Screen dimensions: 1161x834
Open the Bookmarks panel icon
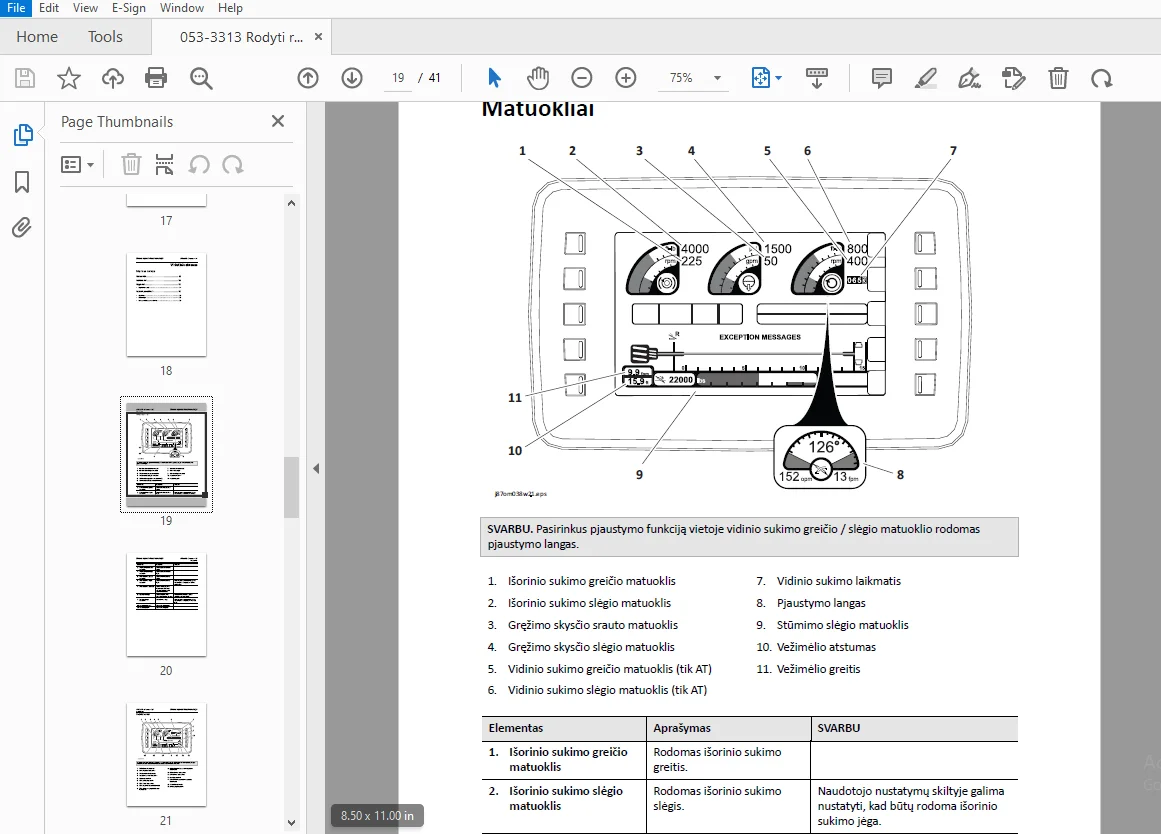click(x=22, y=181)
